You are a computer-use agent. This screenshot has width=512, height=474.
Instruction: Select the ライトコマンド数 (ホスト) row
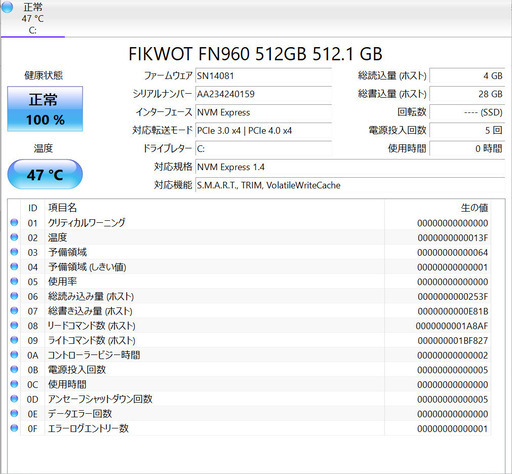pyautogui.click(x=248, y=340)
